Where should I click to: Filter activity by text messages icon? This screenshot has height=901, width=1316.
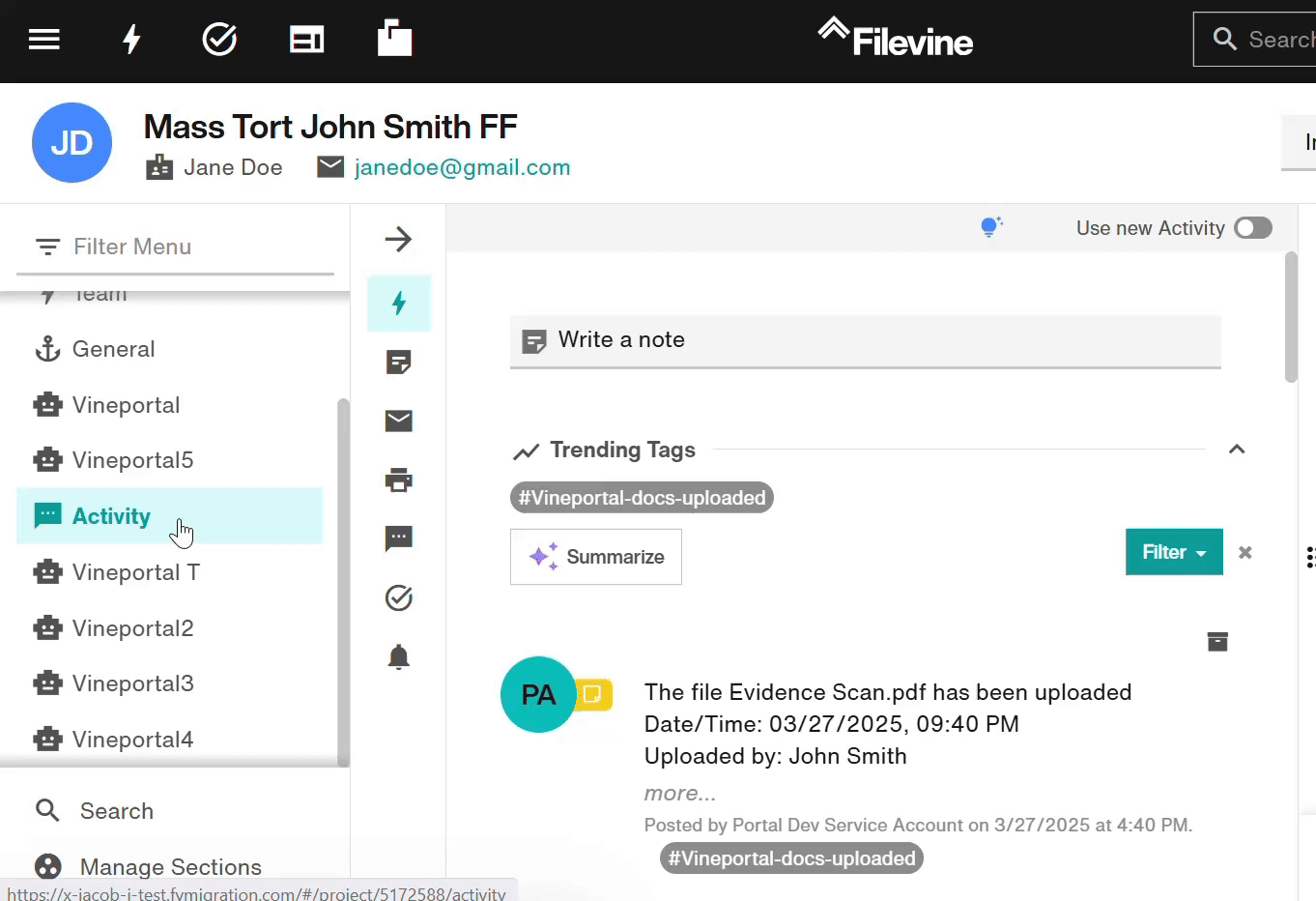[x=399, y=538]
